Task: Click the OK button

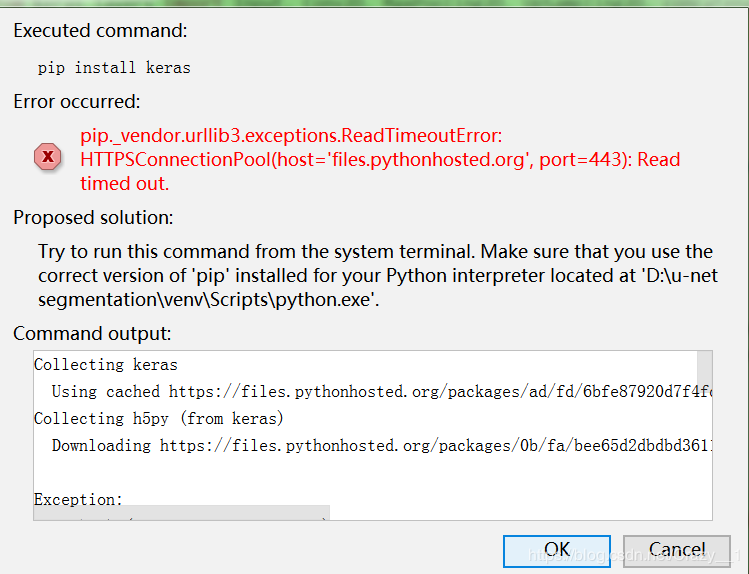Action: (556, 550)
